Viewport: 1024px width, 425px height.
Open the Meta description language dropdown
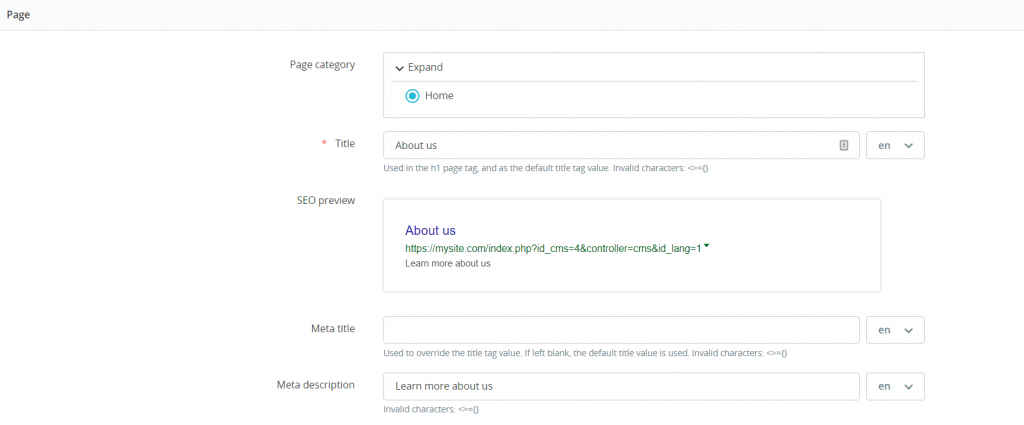point(895,386)
